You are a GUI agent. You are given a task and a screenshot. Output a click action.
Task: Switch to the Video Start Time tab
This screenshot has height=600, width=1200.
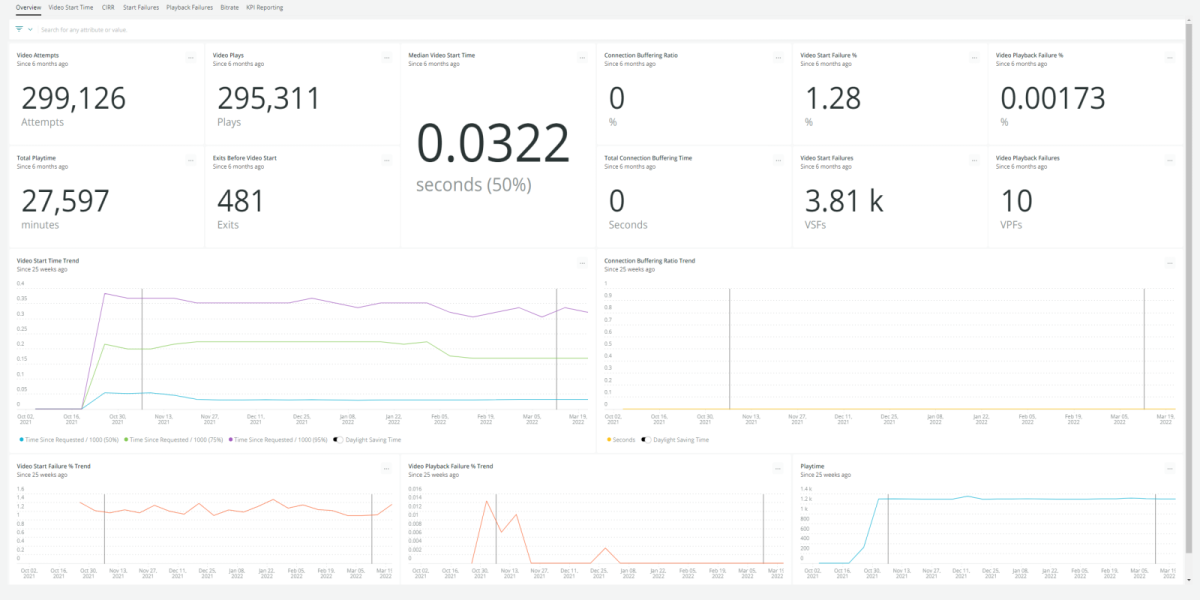coord(72,7)
